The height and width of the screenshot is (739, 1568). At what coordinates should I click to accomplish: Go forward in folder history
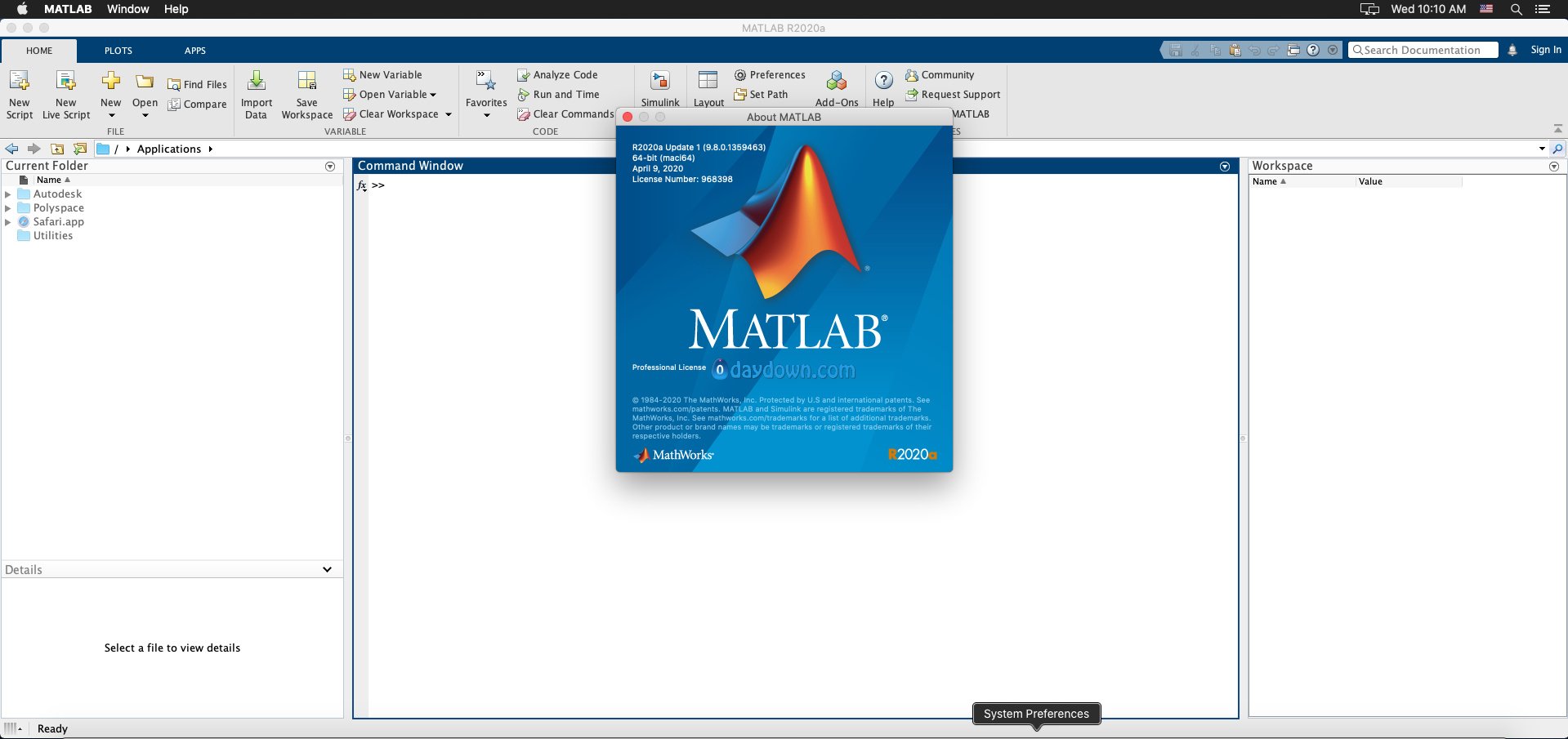34,149
